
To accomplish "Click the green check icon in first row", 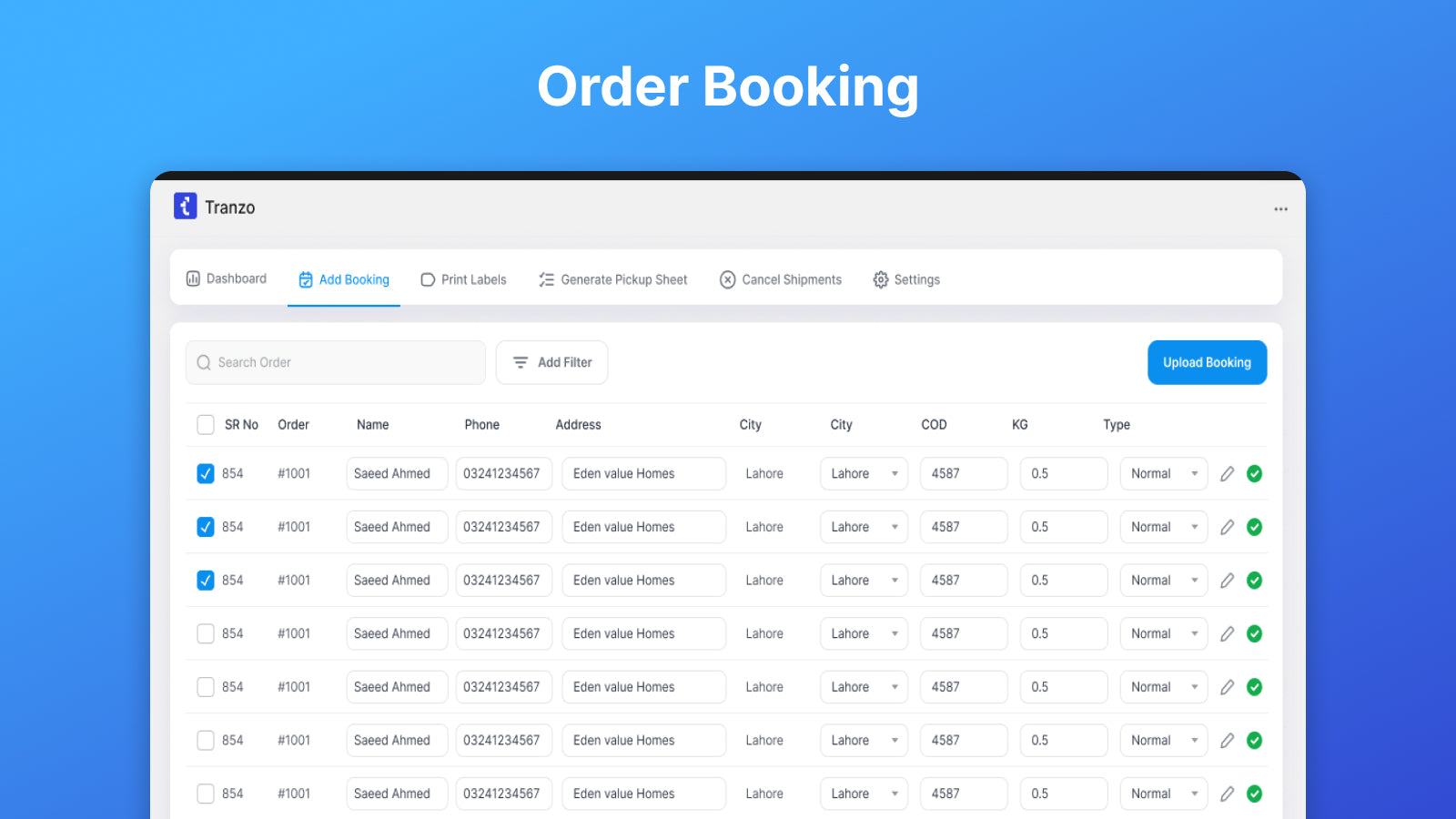I will [1254, 473].
